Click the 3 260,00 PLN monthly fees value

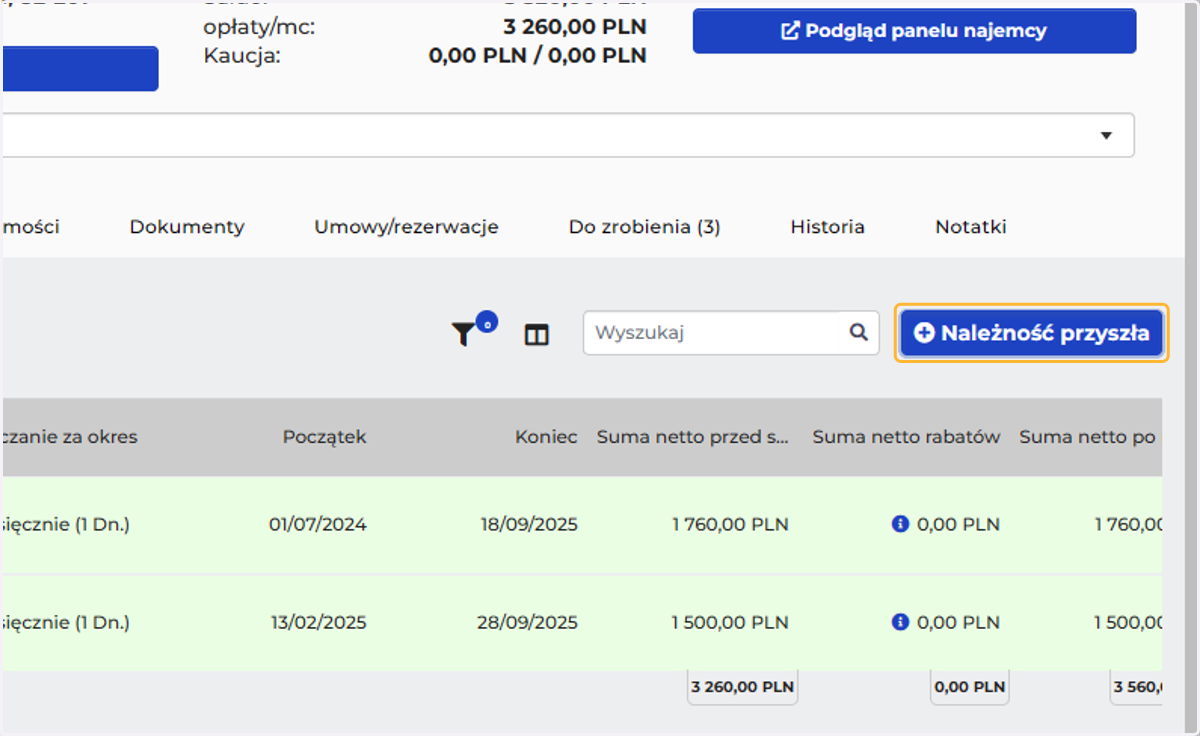pyautogui.click(x=574, y=27)
